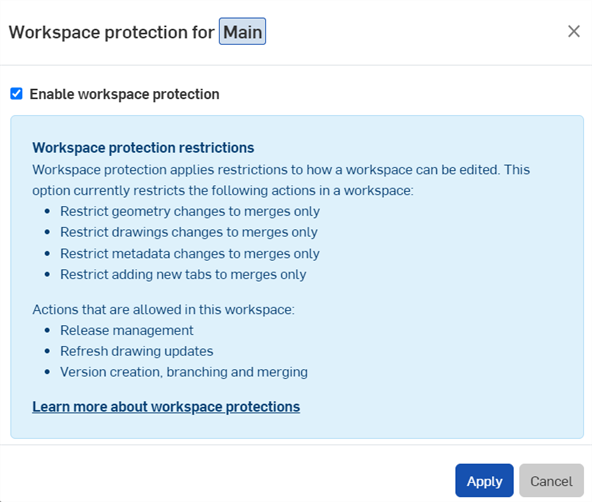Click 'Restrict drawings changes to merges only'
The height and width of the screenshot is (502, 592).
189,232
